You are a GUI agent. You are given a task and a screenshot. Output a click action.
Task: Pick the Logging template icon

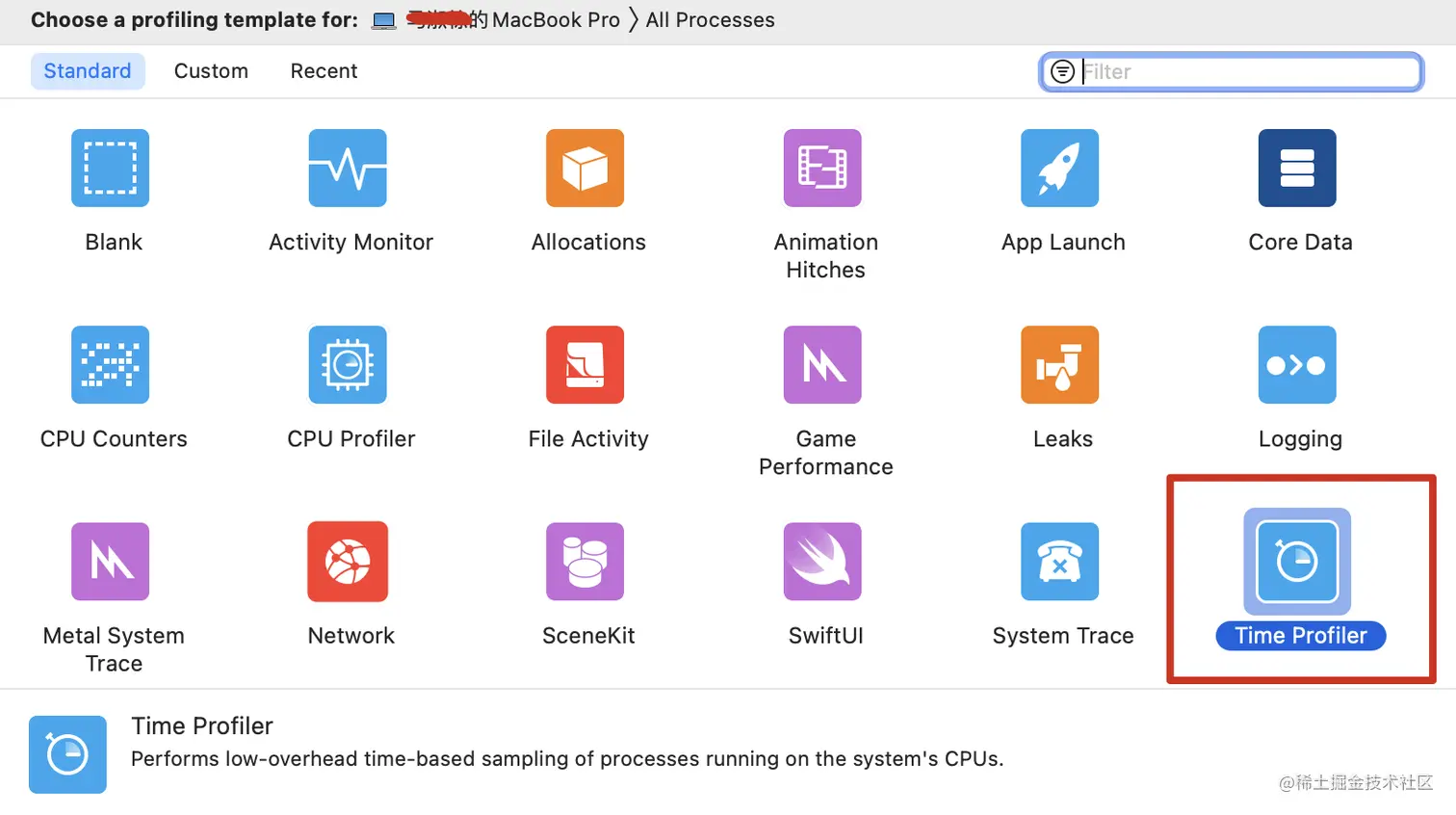click(1297, 364)
